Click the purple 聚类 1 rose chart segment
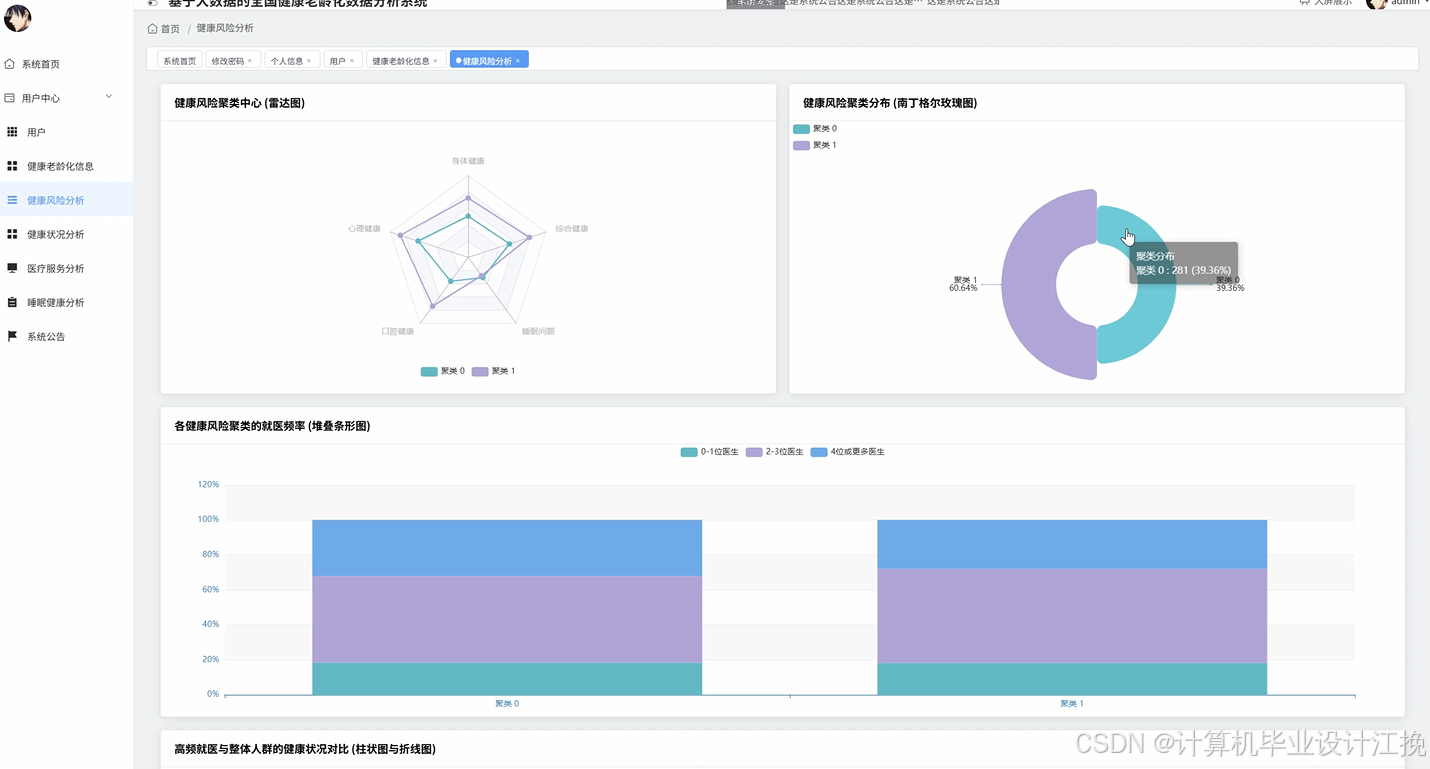 pos(1030,285)
